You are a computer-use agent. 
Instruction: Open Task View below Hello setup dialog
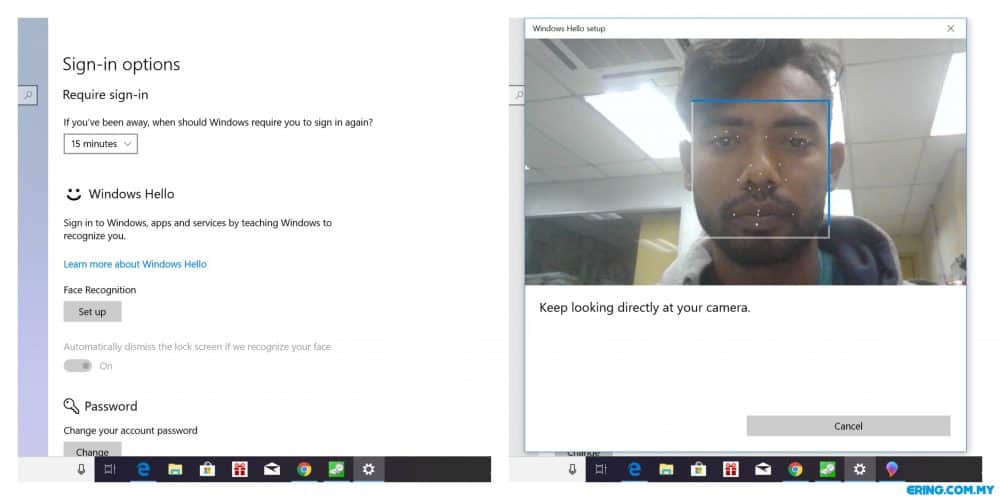point(601,470)
